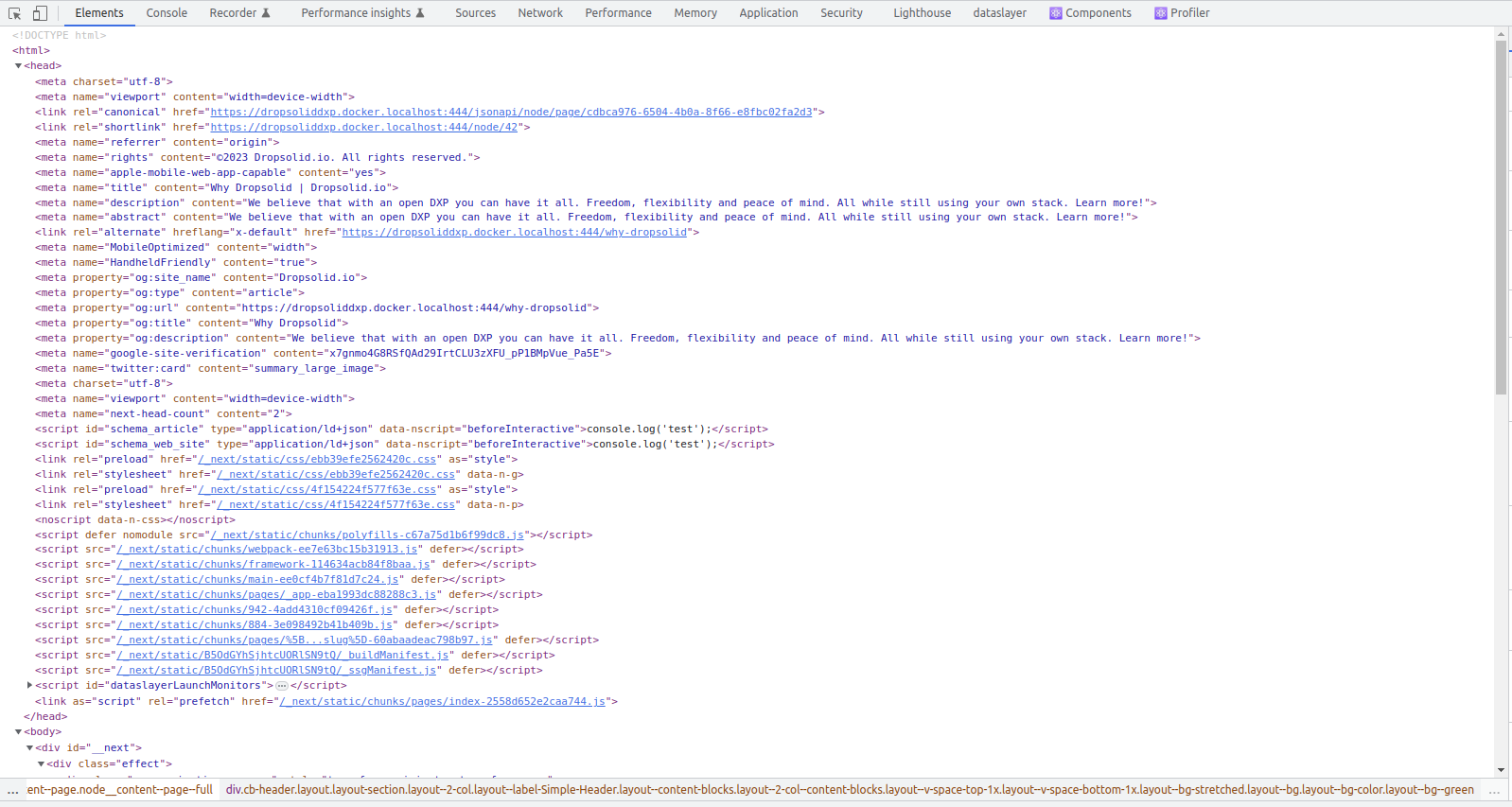The image size is (1512, 807).
Task: Collapse the body element node
Action: tap(18, 732)
